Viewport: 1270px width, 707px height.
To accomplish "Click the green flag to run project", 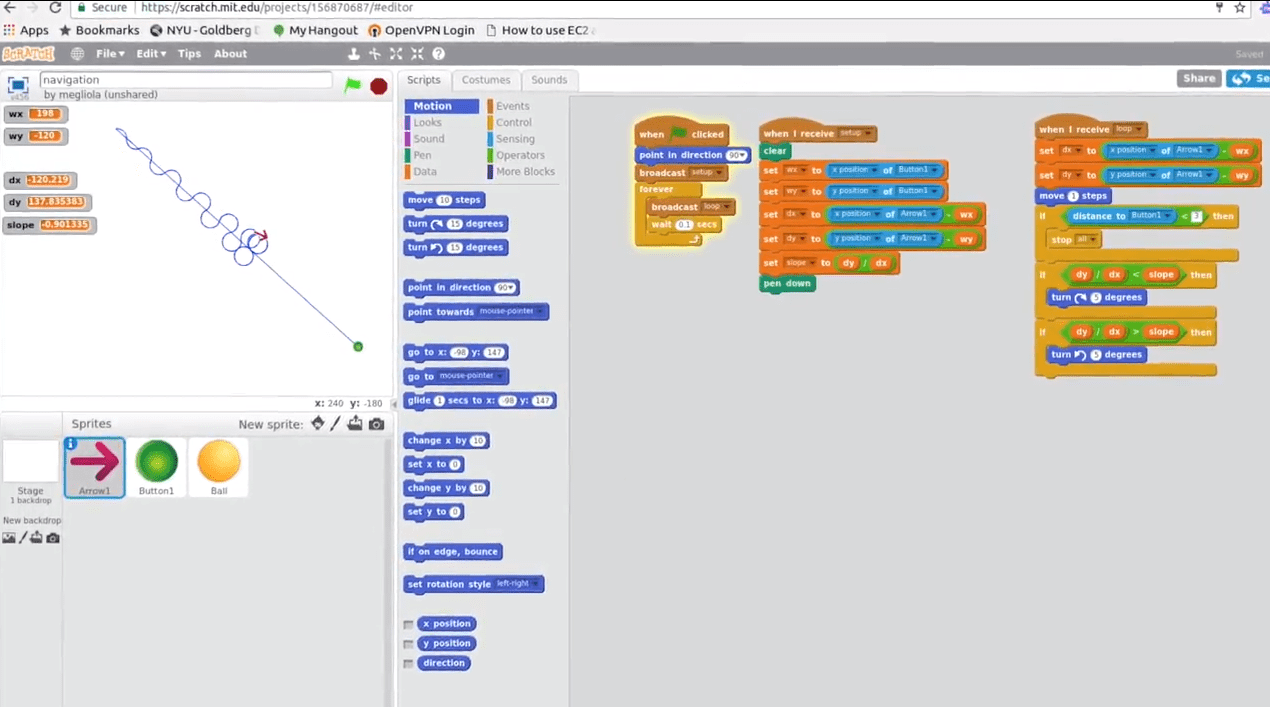I will (352, 86).
